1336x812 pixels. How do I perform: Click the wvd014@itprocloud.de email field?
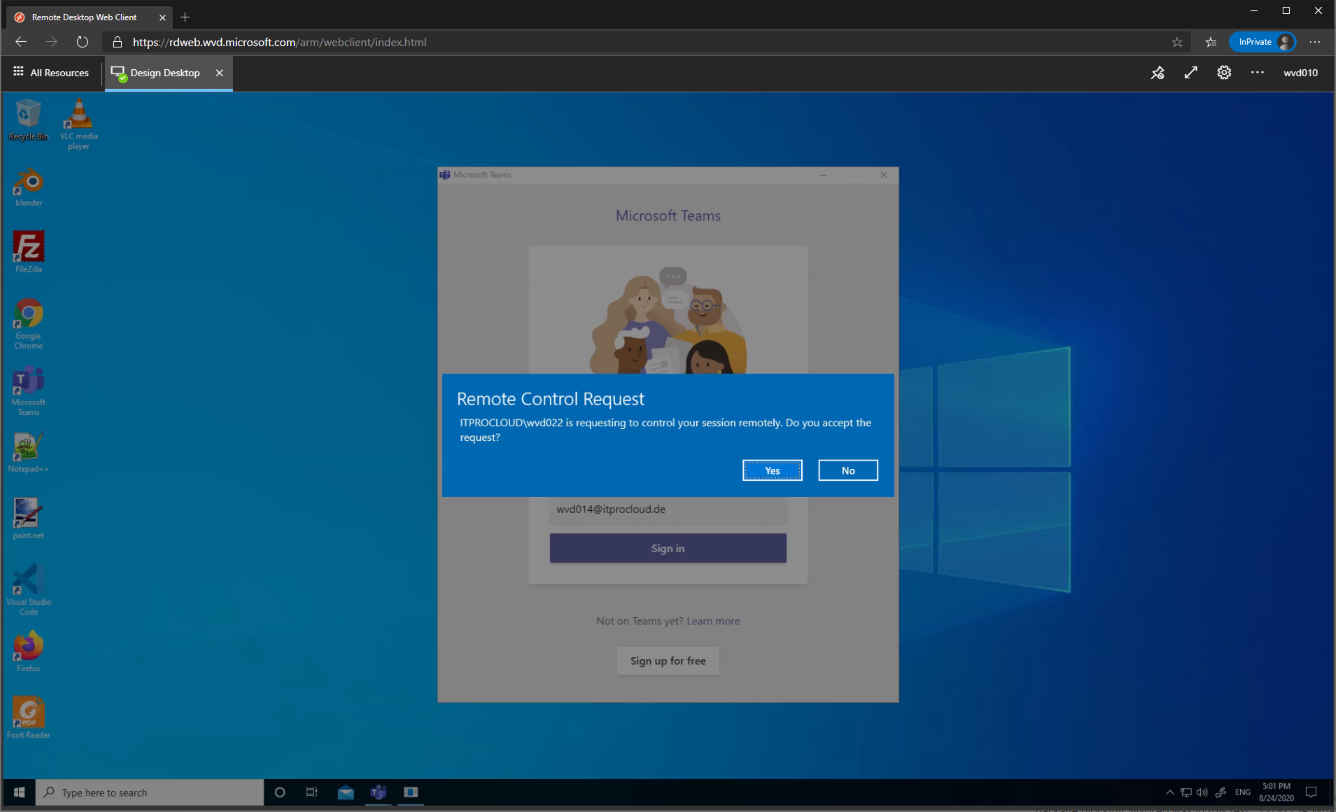tap(668, 509)
